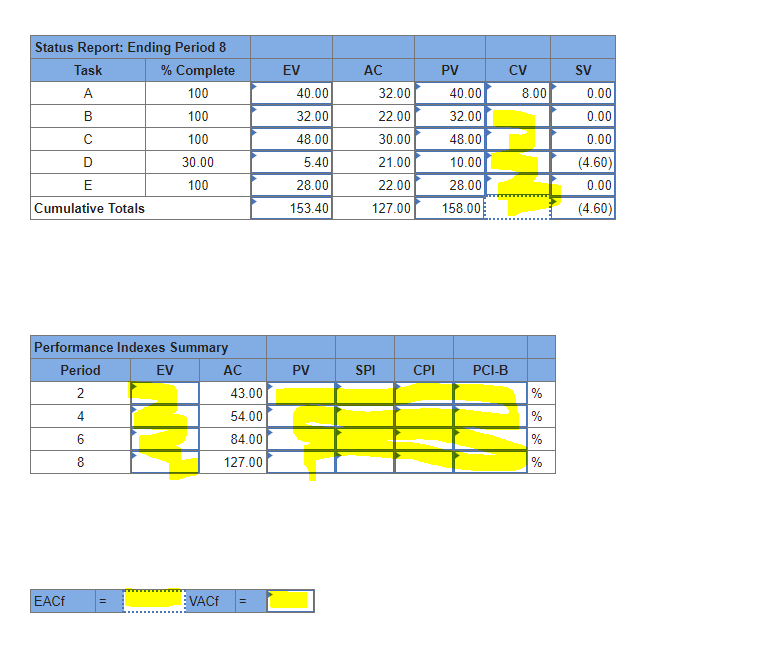Click the EACf value input field
This screenshot has height=666, width=776.
(154, 601)
